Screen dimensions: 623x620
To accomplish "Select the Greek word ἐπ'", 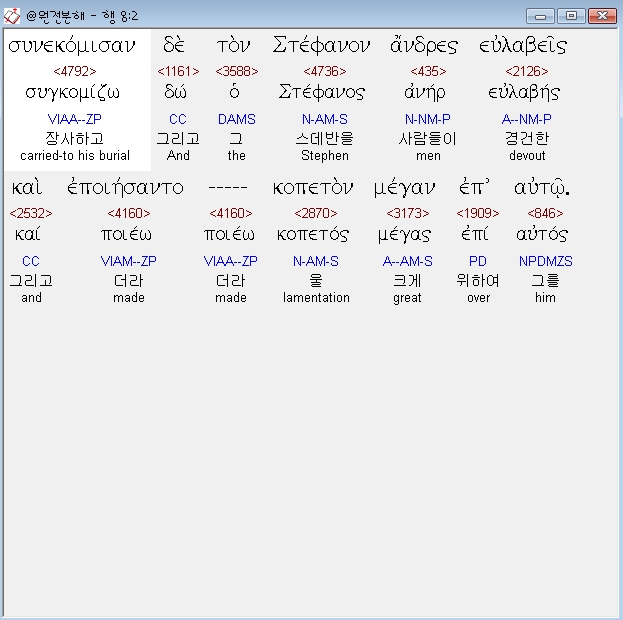I will 474,188.
